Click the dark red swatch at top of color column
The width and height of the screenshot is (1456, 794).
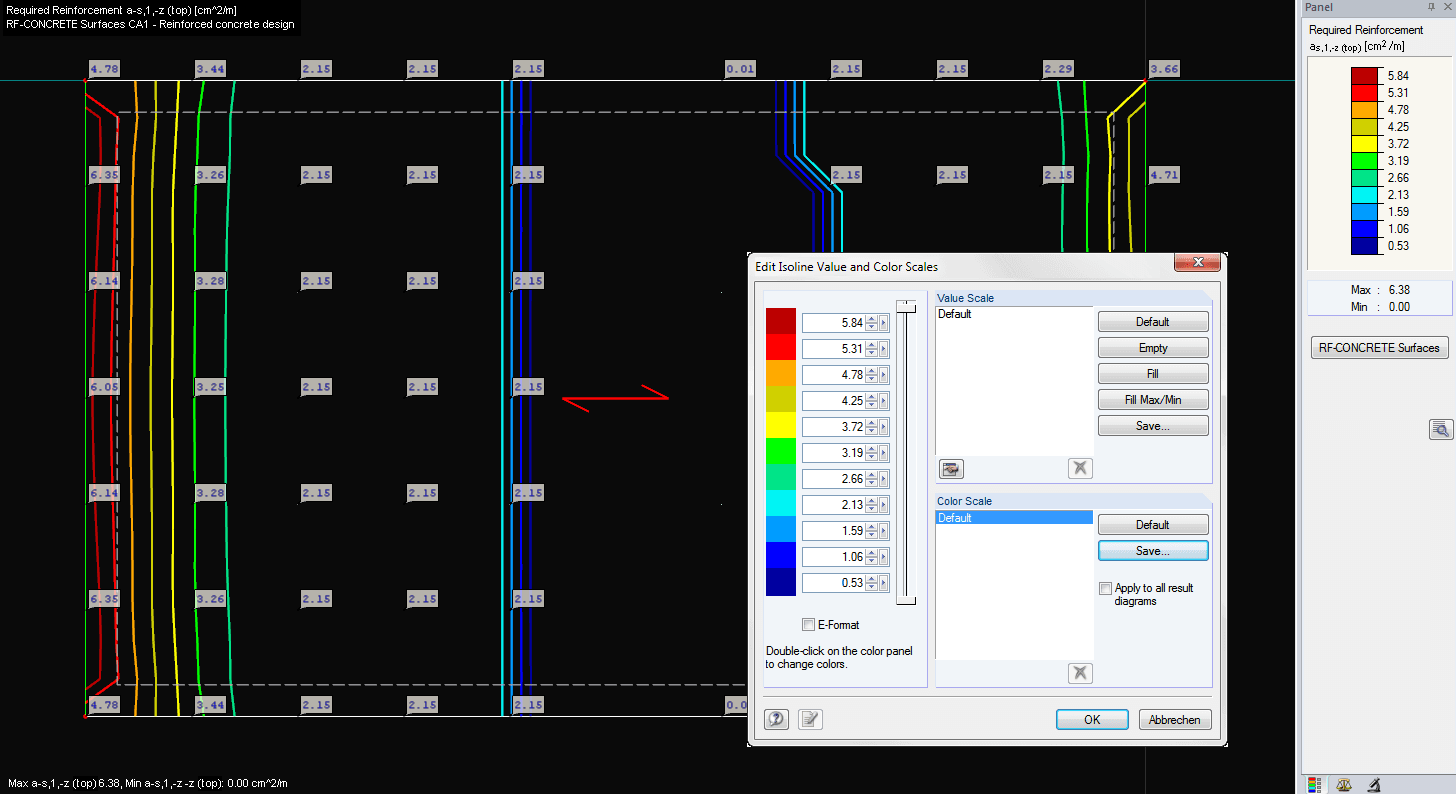tap(780, 322)
